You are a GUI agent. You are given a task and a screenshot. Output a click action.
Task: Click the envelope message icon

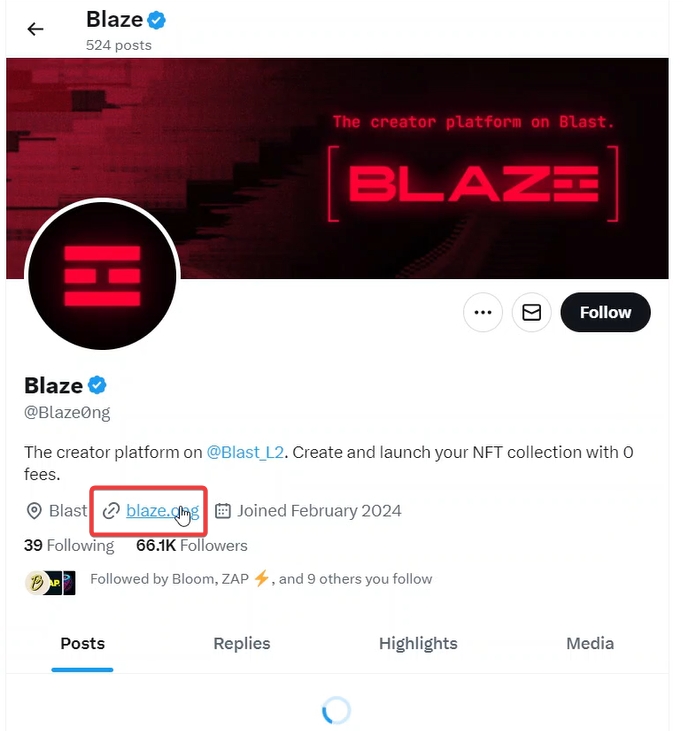click(532, 313)
